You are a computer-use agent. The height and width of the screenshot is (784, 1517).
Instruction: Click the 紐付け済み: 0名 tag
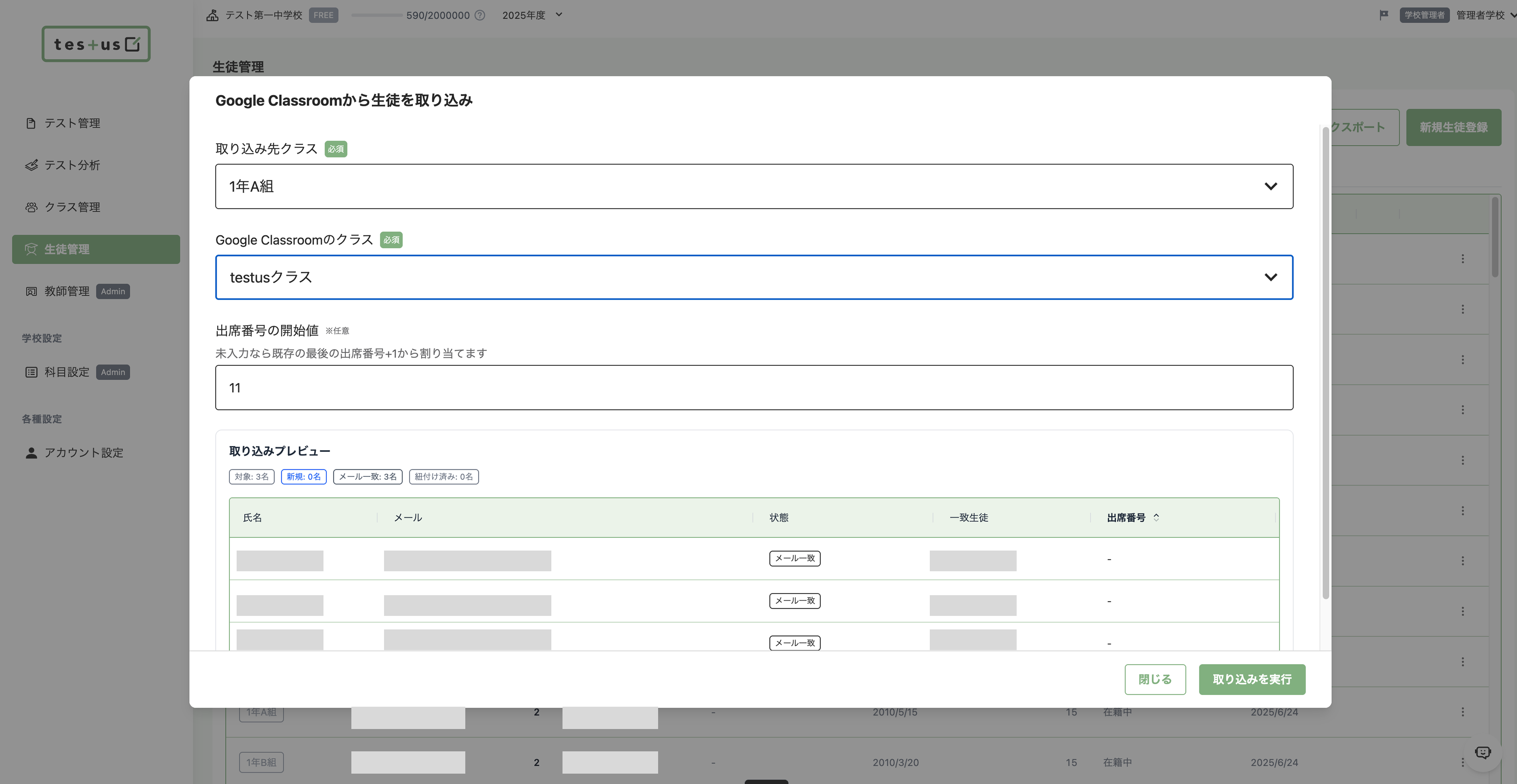point(444,476)
